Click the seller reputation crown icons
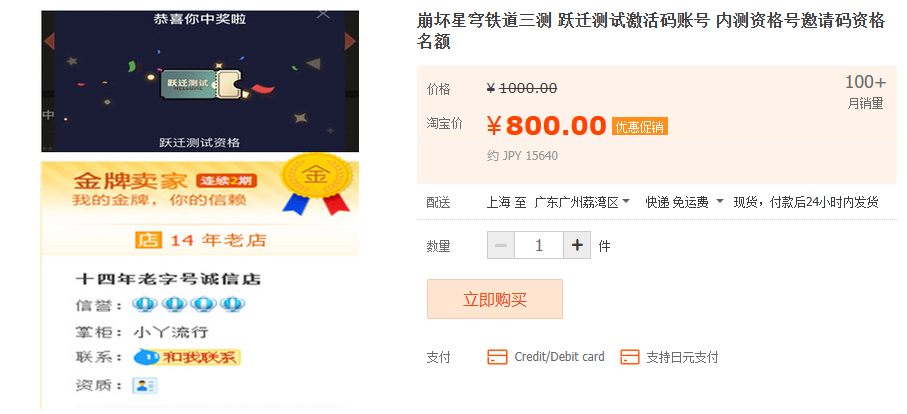 click(189, 304)
